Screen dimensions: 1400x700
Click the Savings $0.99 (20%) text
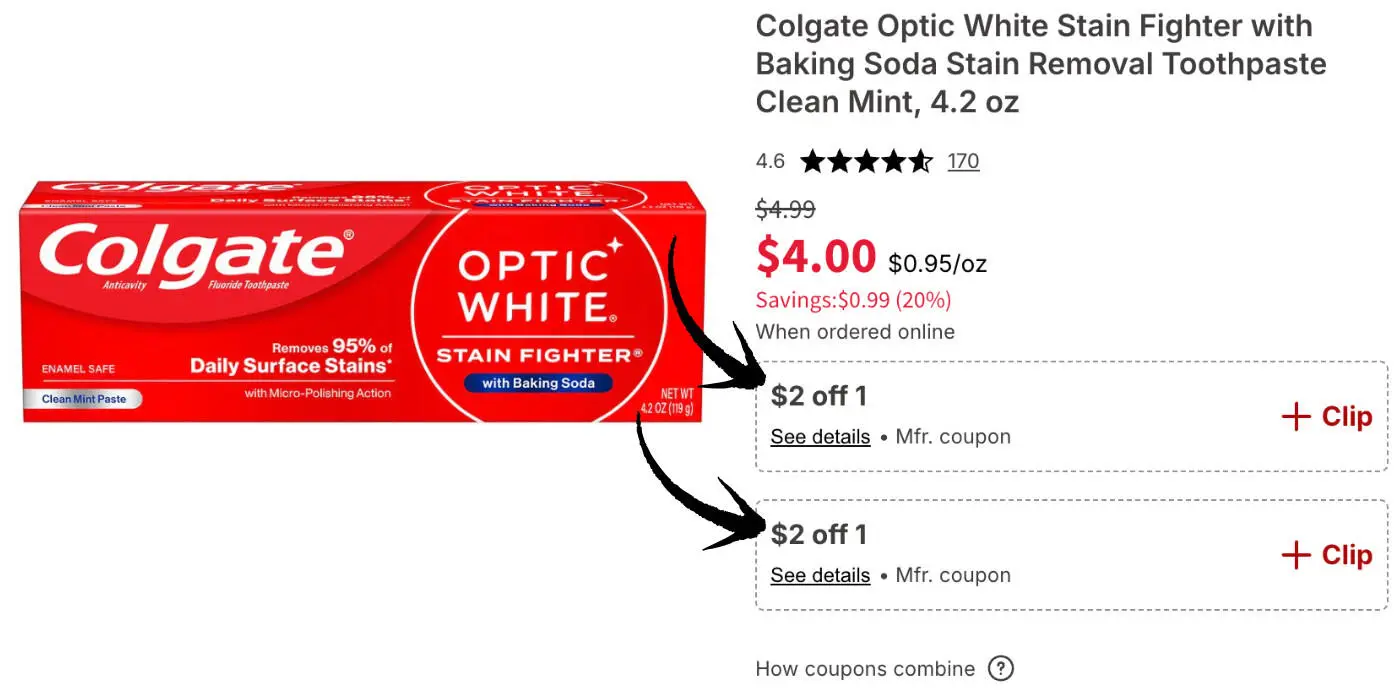coord(853,300)
